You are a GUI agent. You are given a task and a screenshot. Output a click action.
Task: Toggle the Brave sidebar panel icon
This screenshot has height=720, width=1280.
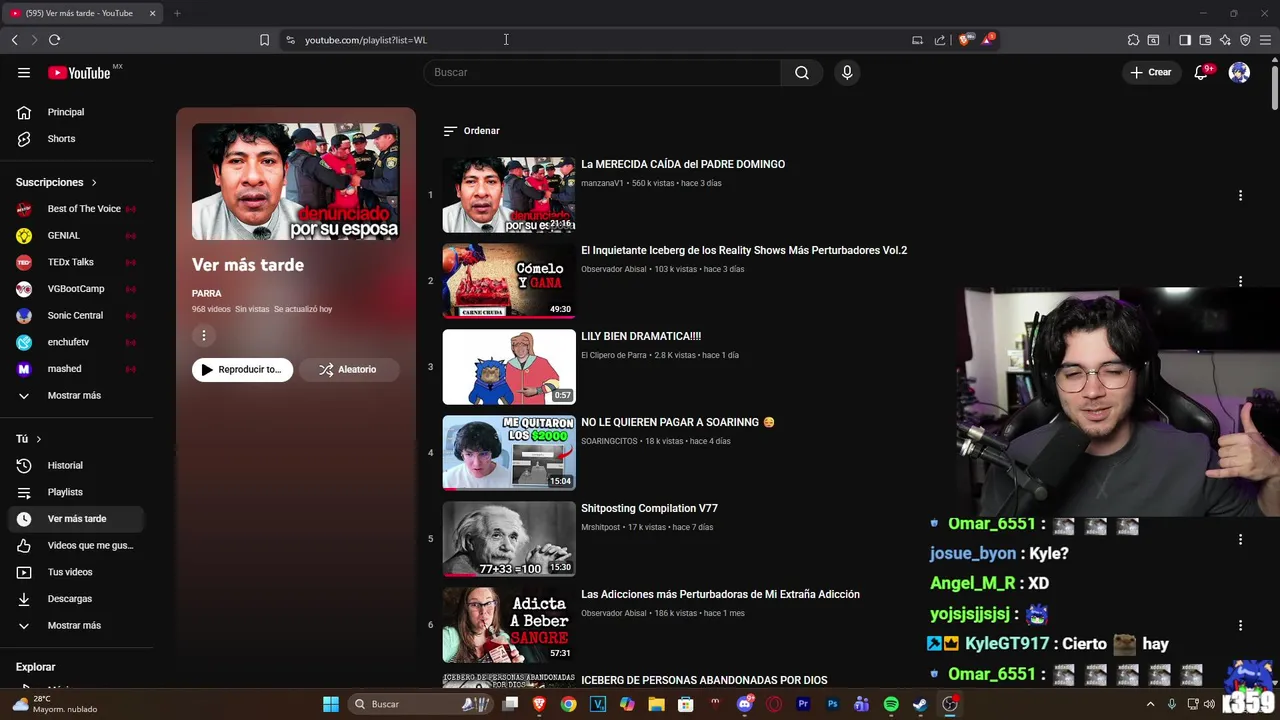(1185, 40)
